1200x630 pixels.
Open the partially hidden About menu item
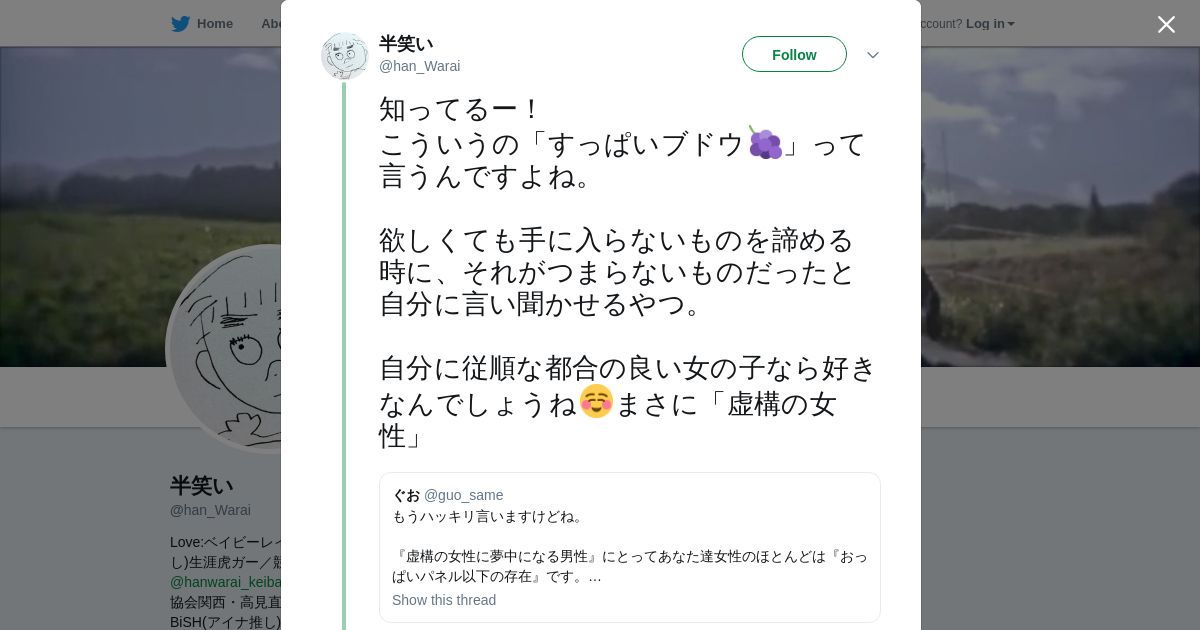tap(271, 24)
